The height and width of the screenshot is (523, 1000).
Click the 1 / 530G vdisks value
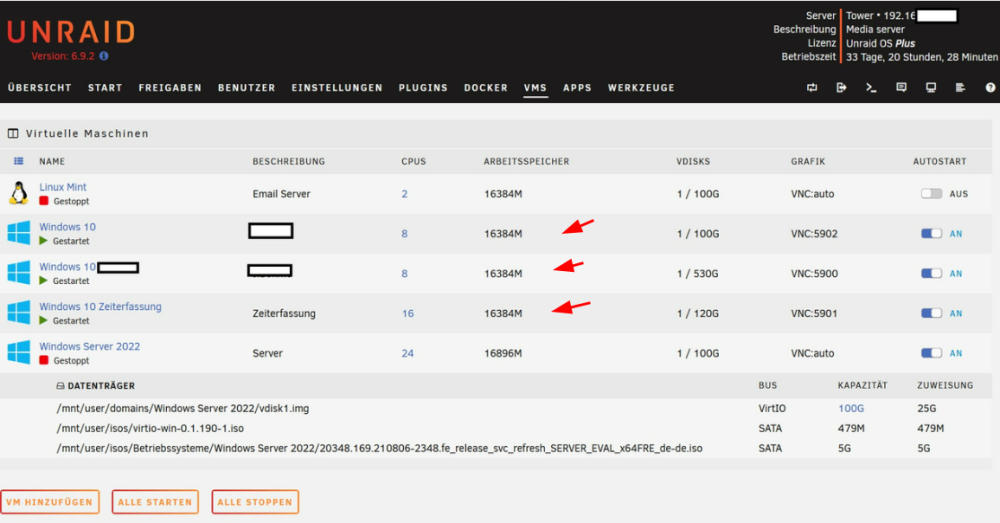tap(698, 274)
